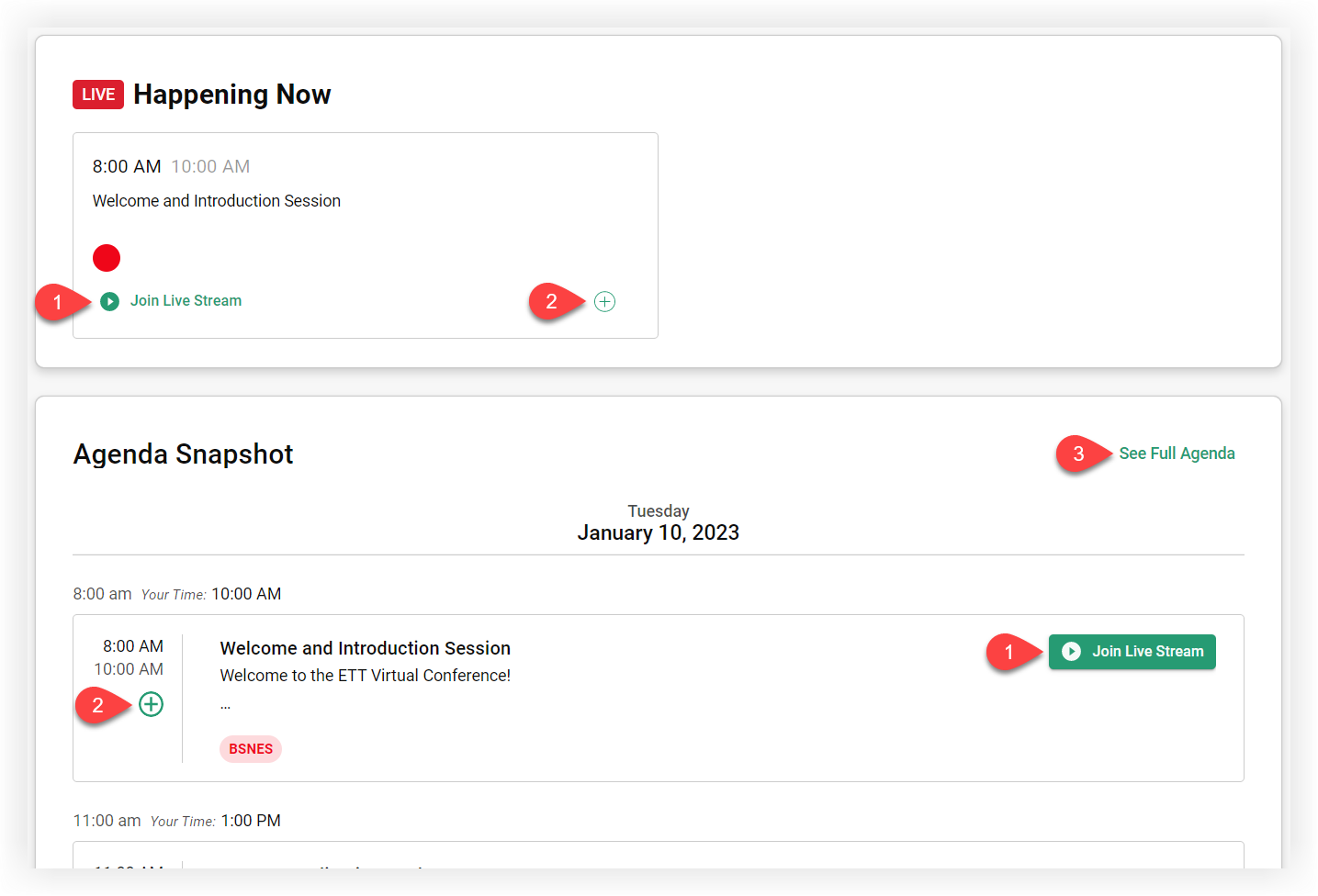
Task: Click Welcome and Introduction Session in Happening Now card
Action: [x=217, y=201]
